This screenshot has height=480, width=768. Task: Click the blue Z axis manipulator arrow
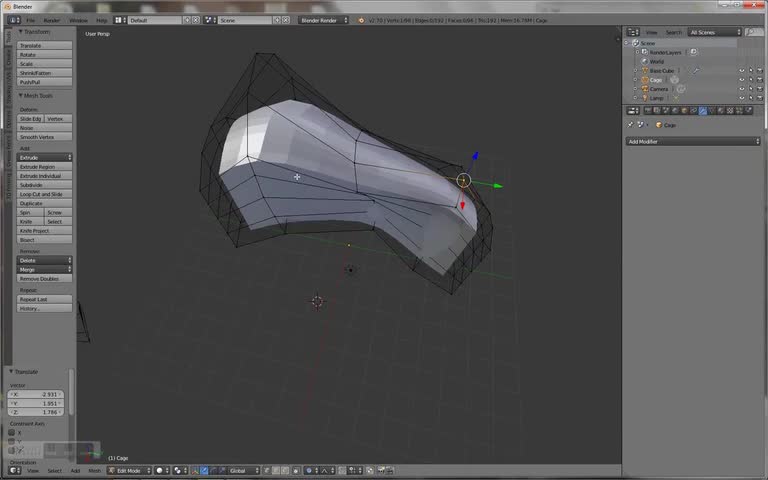pos(475,156)
